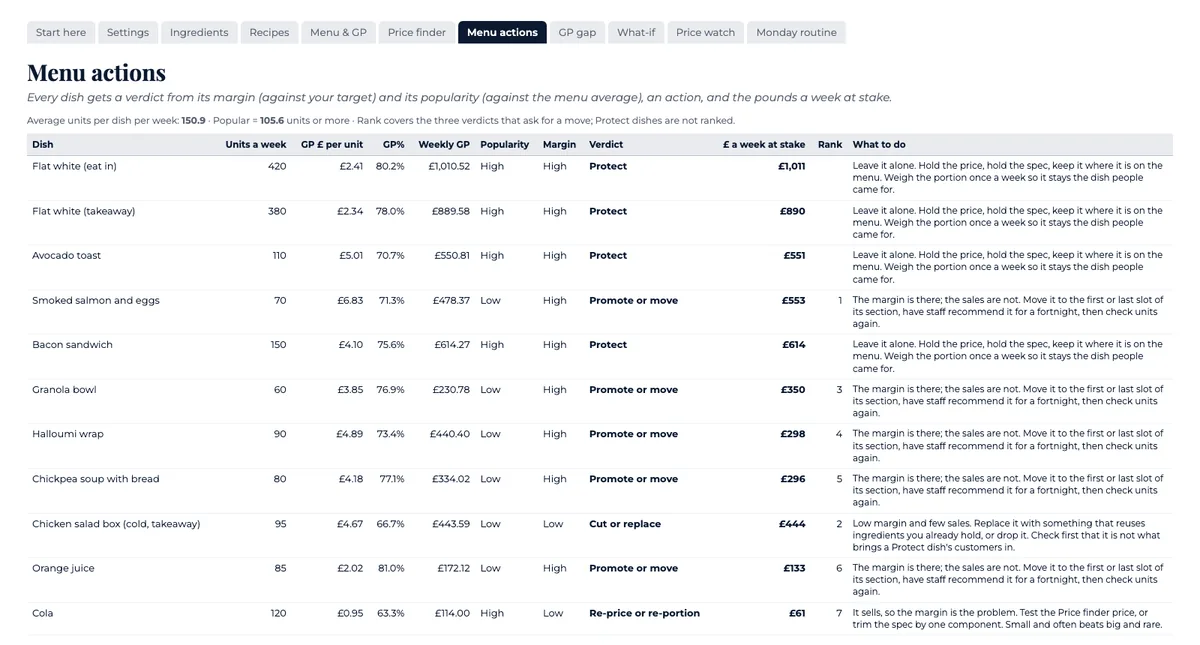Click the 66.7% GP cell
This screenshot has width=1200, height=645.
click(x=391, y=523)
